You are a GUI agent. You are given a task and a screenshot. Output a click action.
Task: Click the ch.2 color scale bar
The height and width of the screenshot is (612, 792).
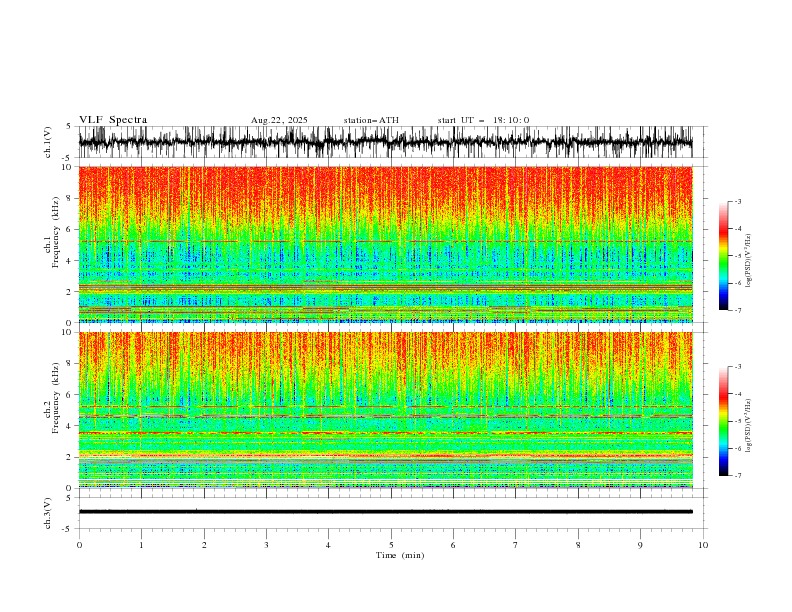click(x=723, y=421)
